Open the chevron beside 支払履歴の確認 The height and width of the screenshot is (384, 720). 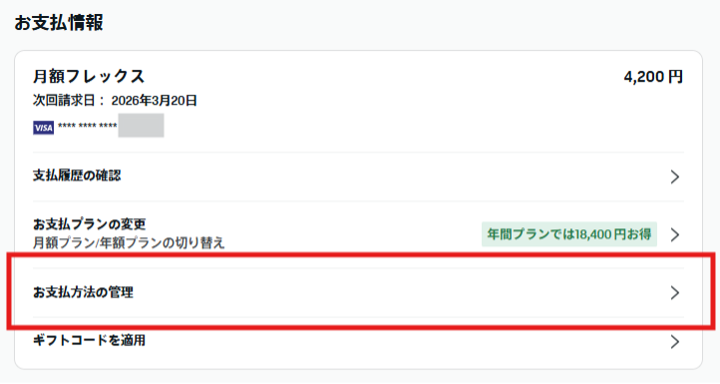pos(675,176)
